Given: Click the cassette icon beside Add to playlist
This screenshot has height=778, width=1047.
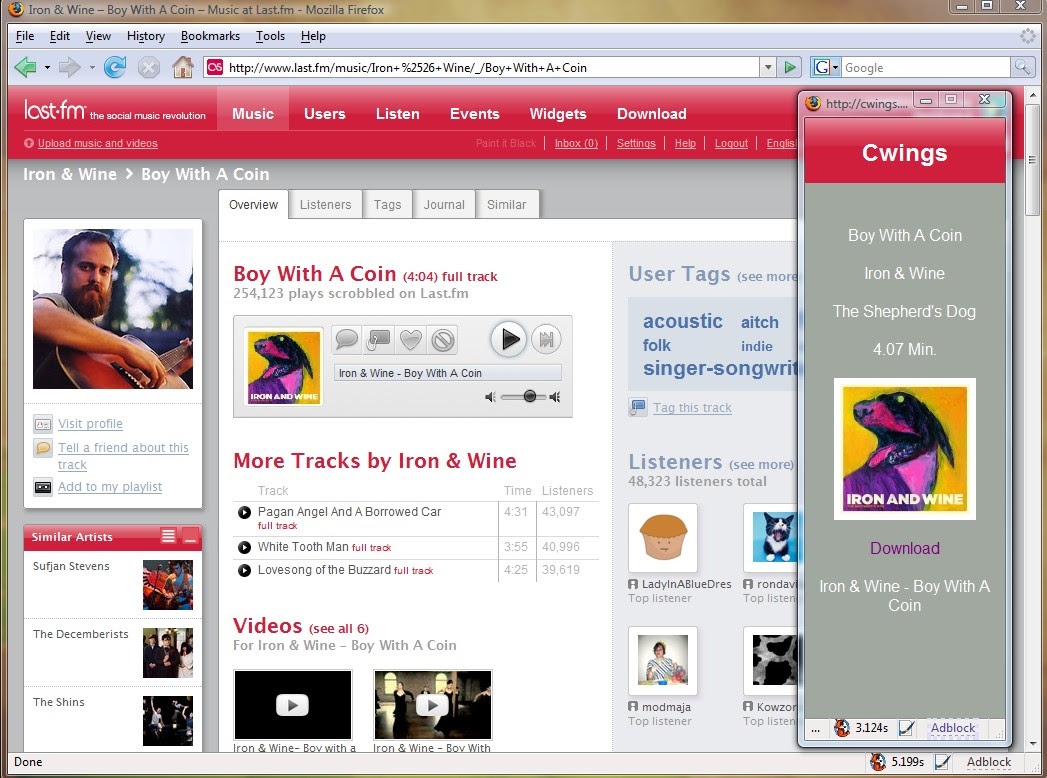Looking at the screenshot, I should coord(43,487).
